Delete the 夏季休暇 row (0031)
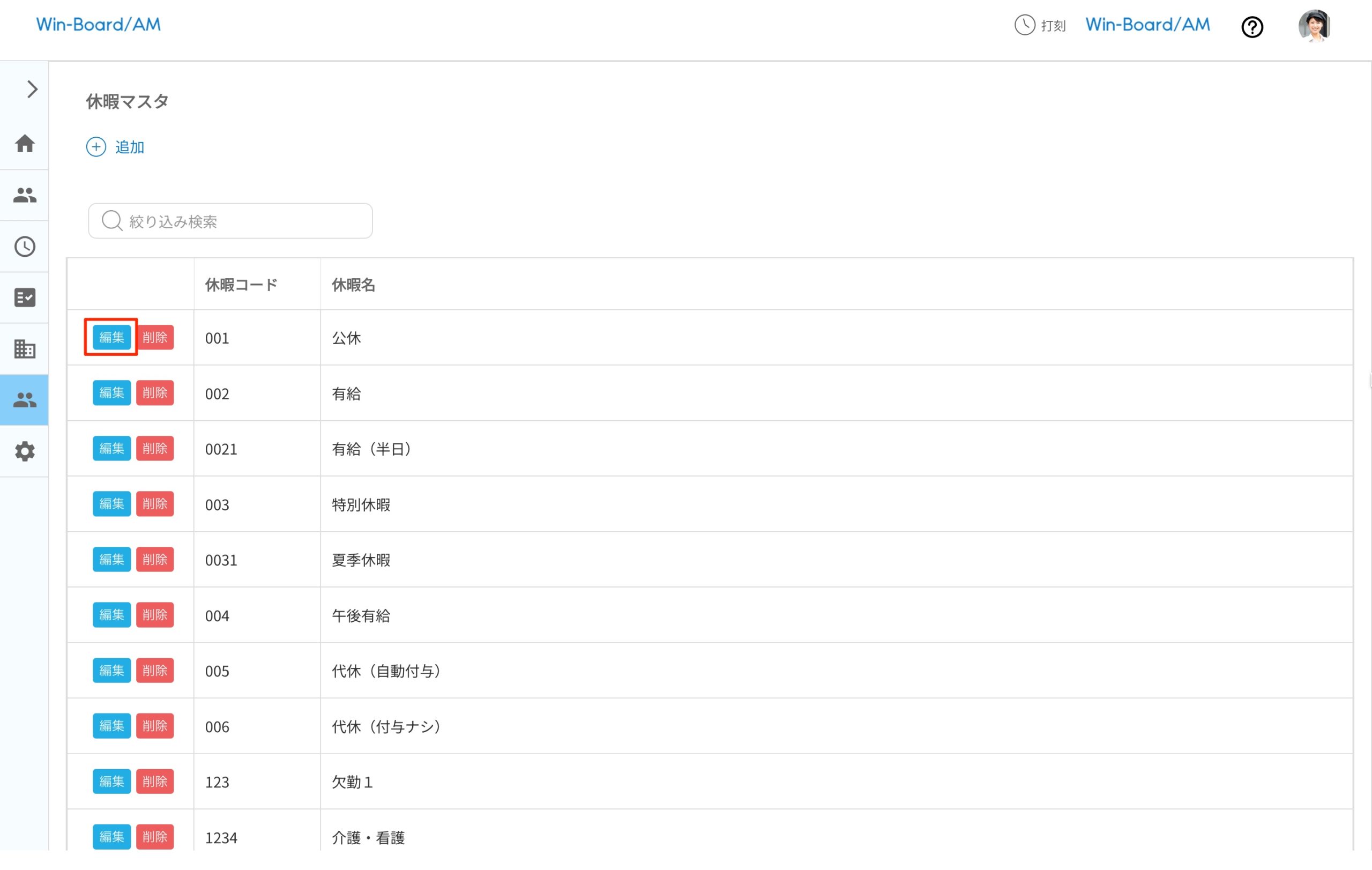This screenshot has width=1372, height=870. 154,560
